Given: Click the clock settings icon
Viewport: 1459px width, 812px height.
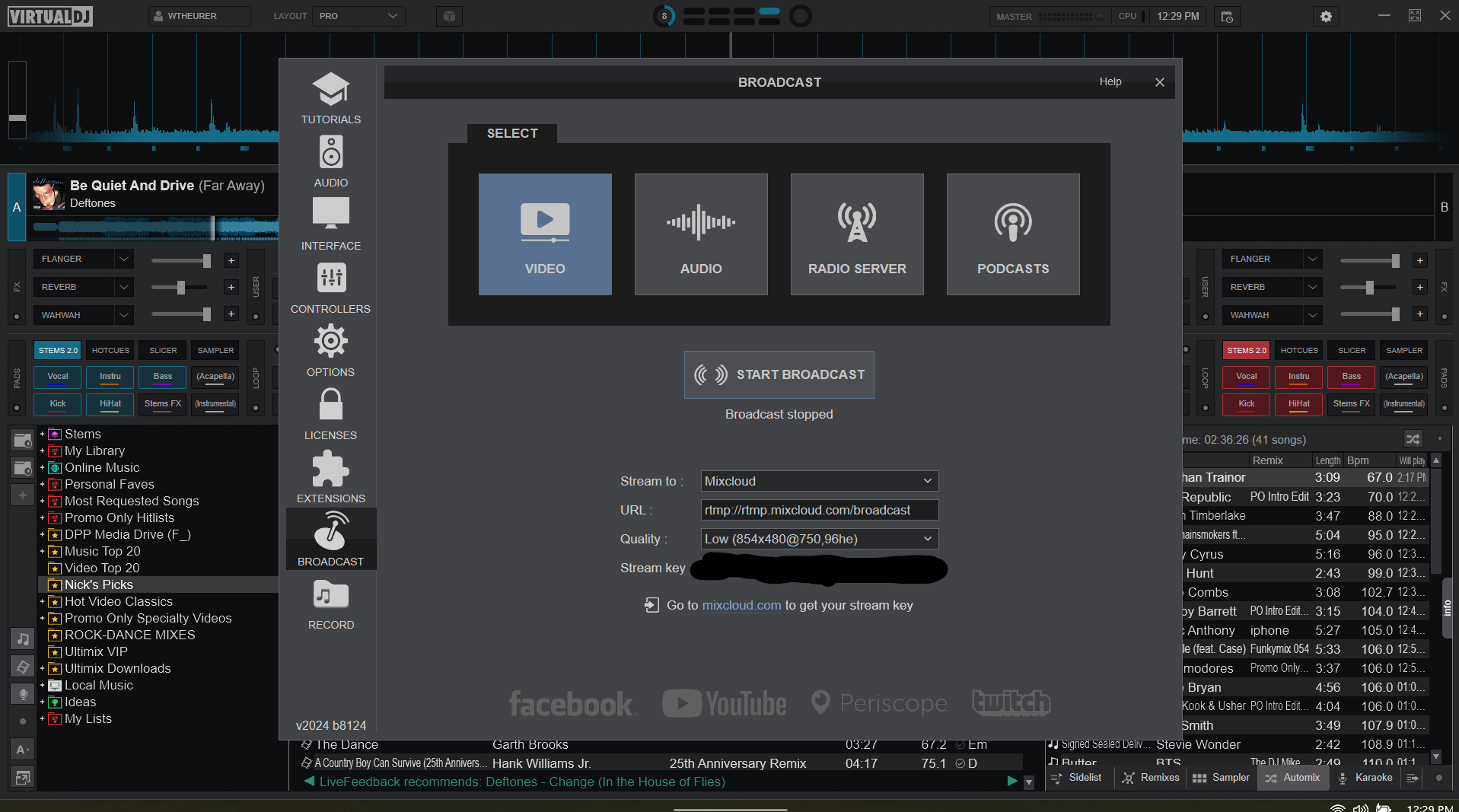Looking at the screenshot, I should [1227, 16].
